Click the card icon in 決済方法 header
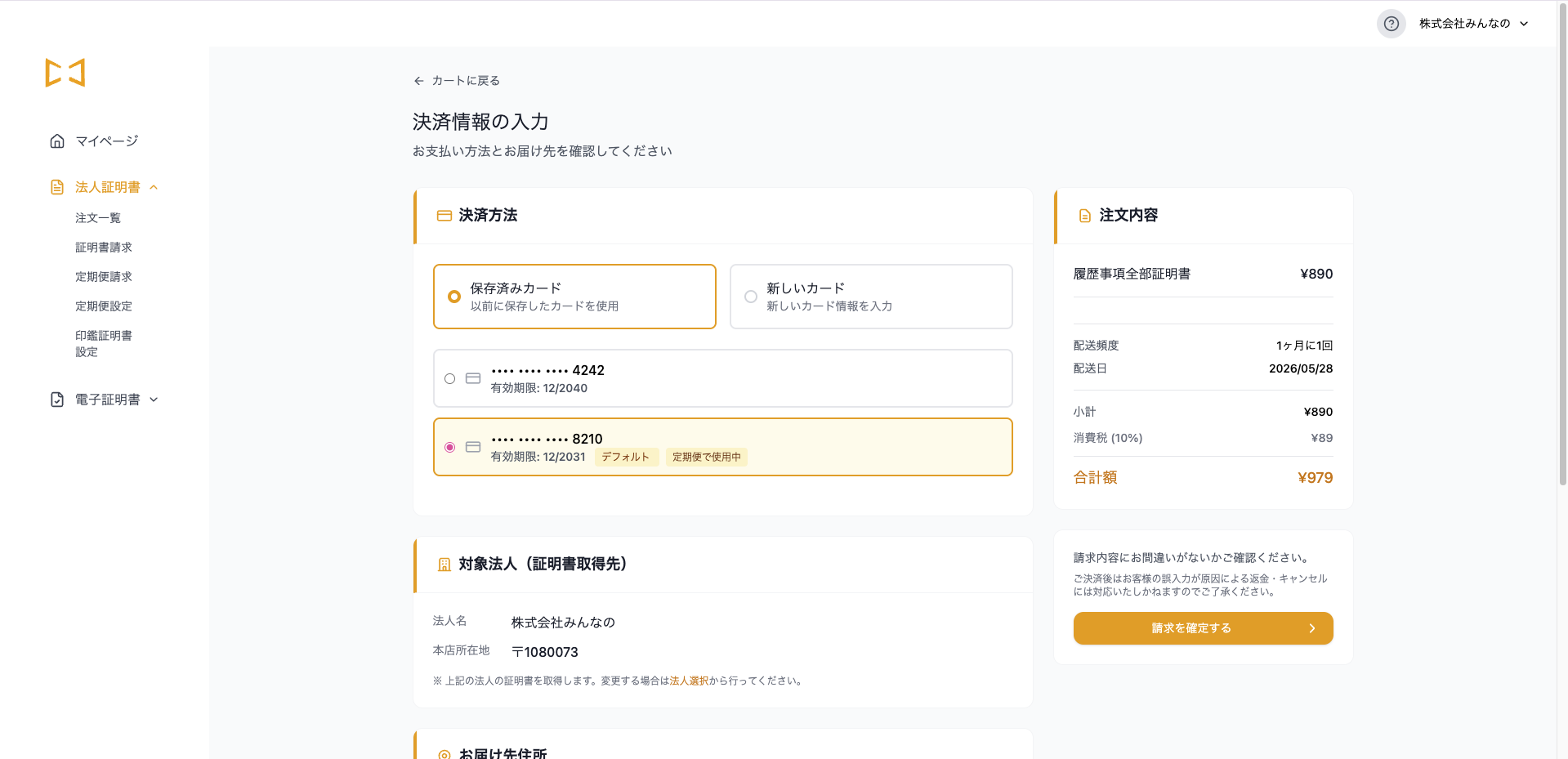1568x759 pixels. pyautogui.click(x=444, y=216)
